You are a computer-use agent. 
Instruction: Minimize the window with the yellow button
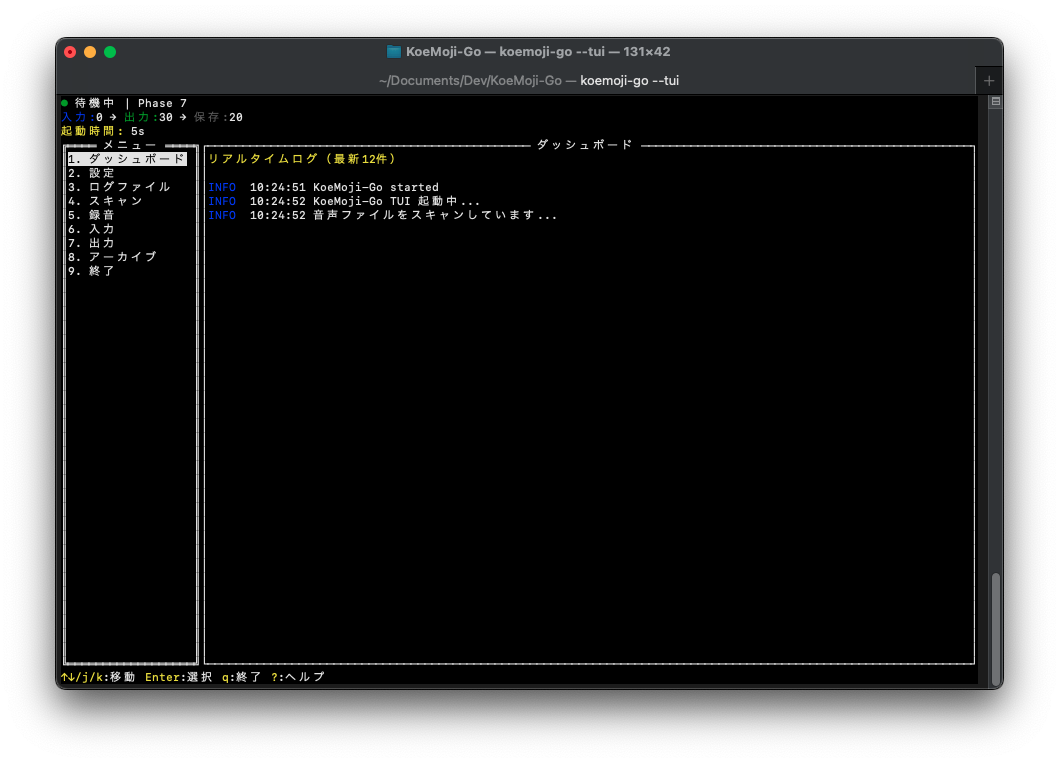point(90,52)
